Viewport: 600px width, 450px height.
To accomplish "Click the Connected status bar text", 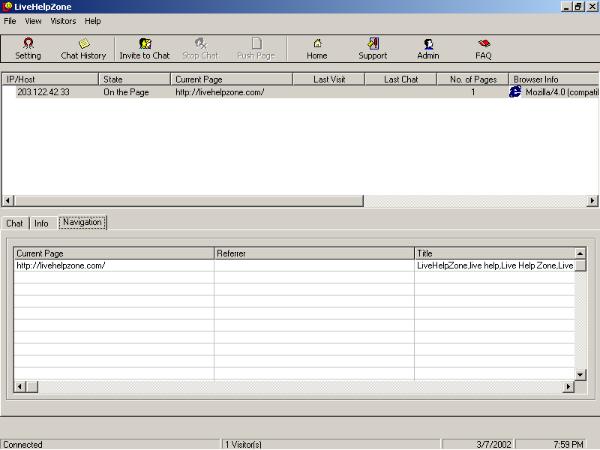I will pos(23,444).
